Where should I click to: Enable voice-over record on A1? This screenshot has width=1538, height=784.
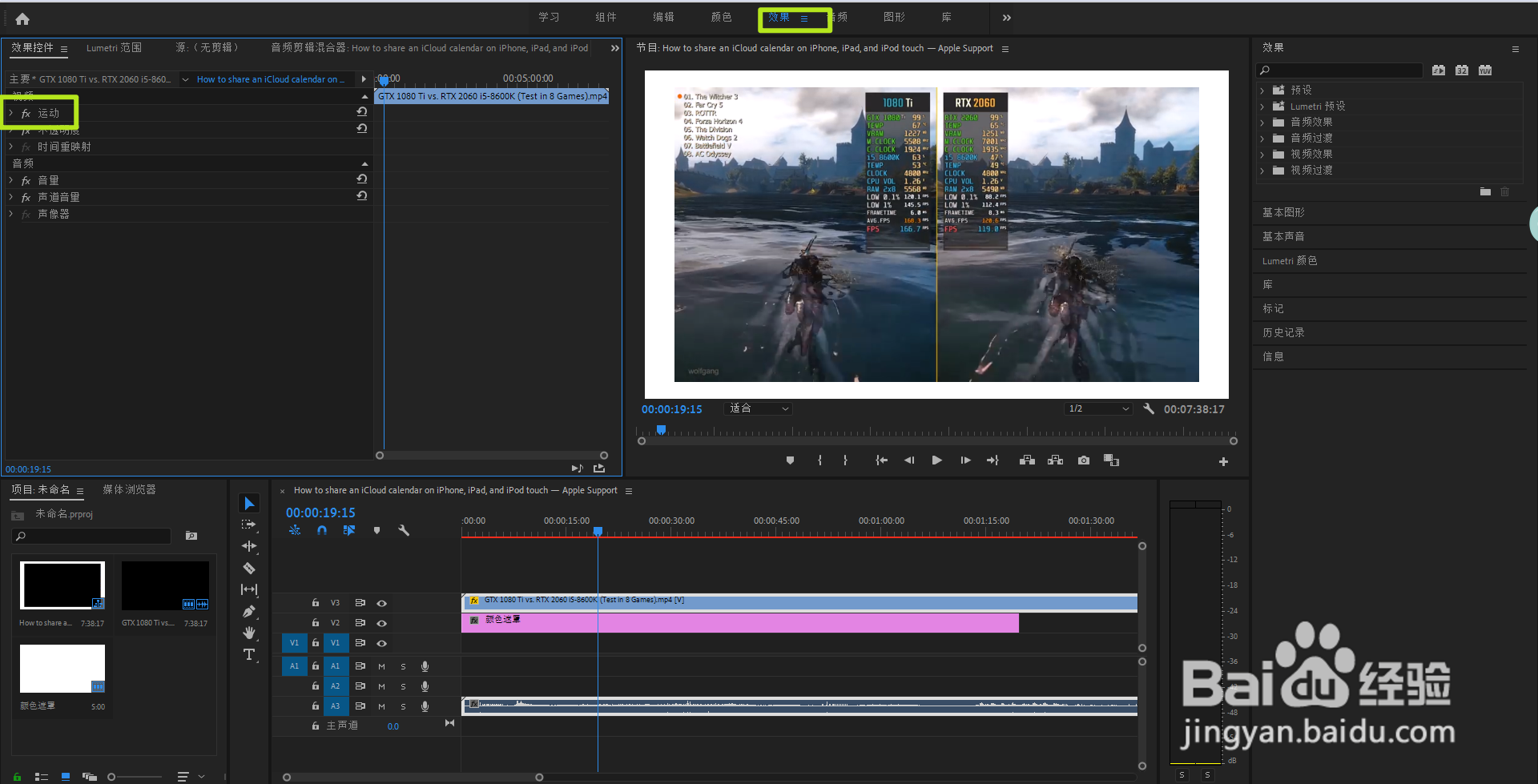[x=425, y=666]
